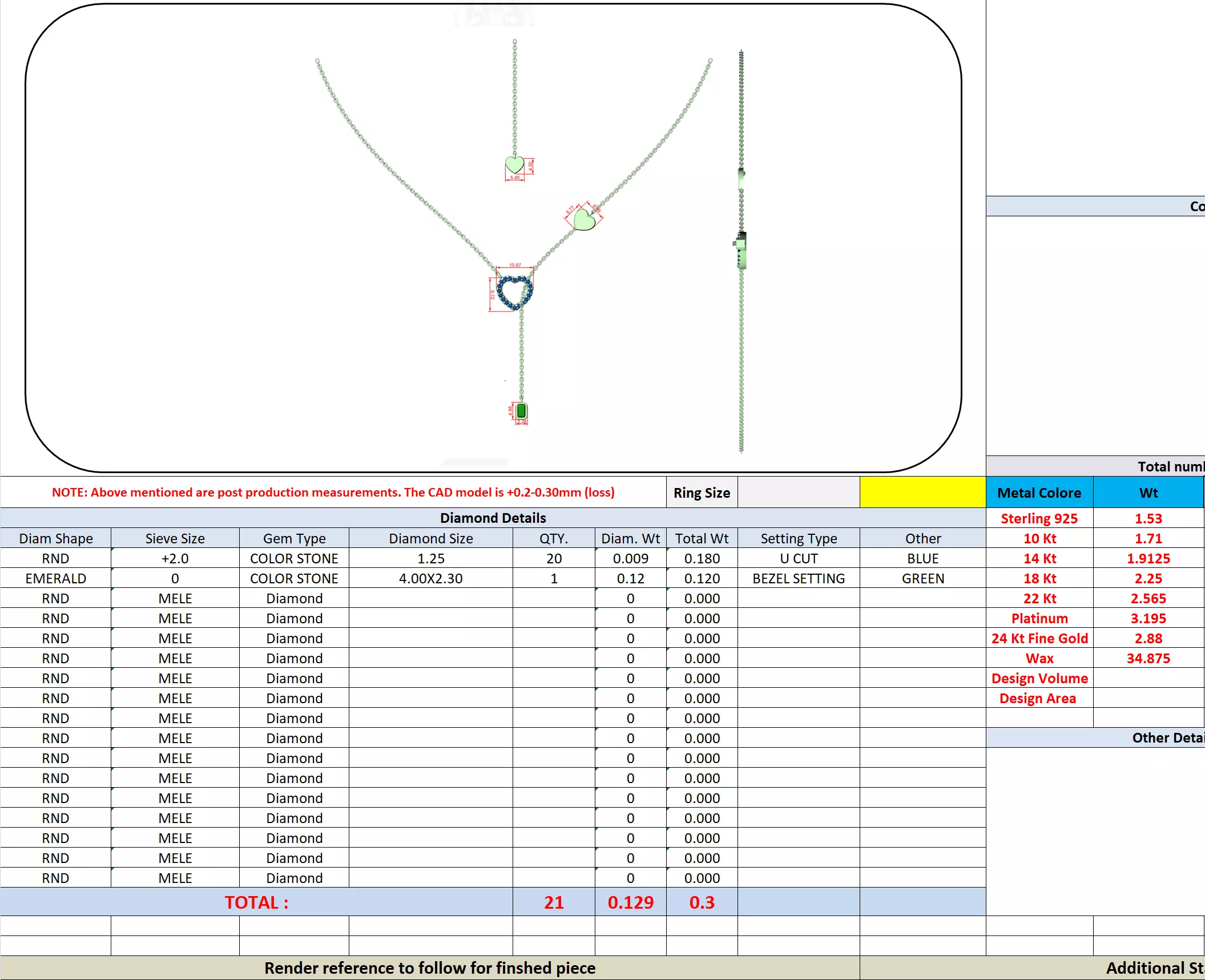Select the red production measurements NOTE cell

pyautogui.click(x=333, y=492)
